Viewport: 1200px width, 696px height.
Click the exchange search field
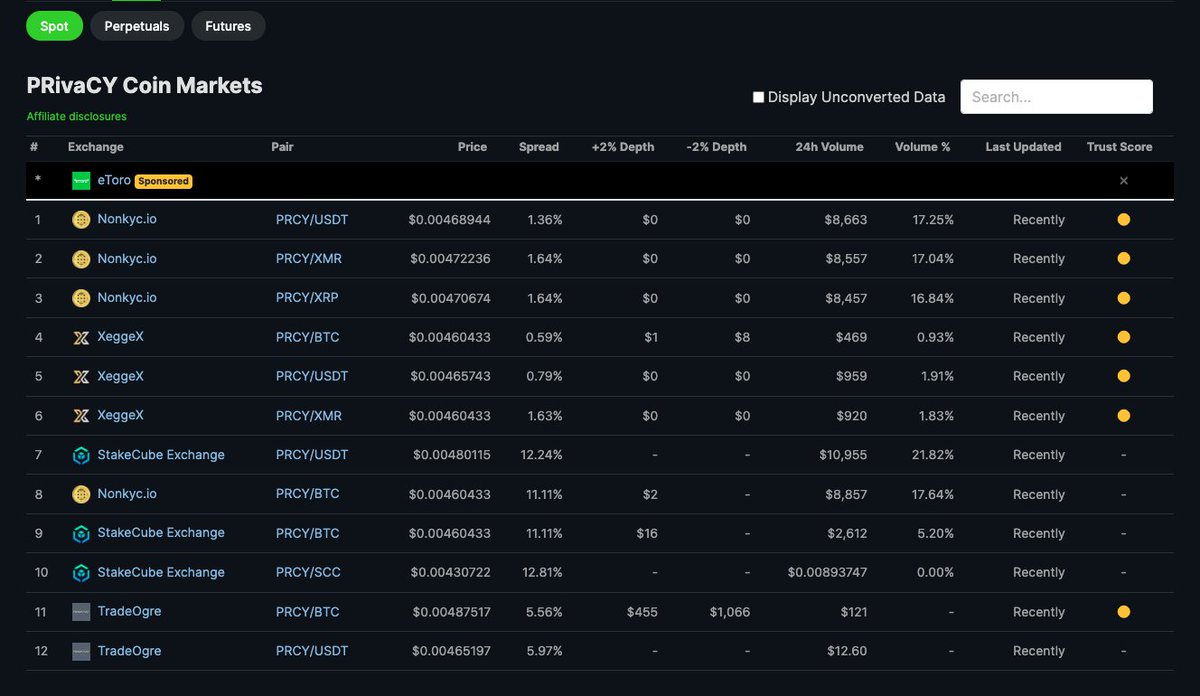click(x=1056, y=97)
